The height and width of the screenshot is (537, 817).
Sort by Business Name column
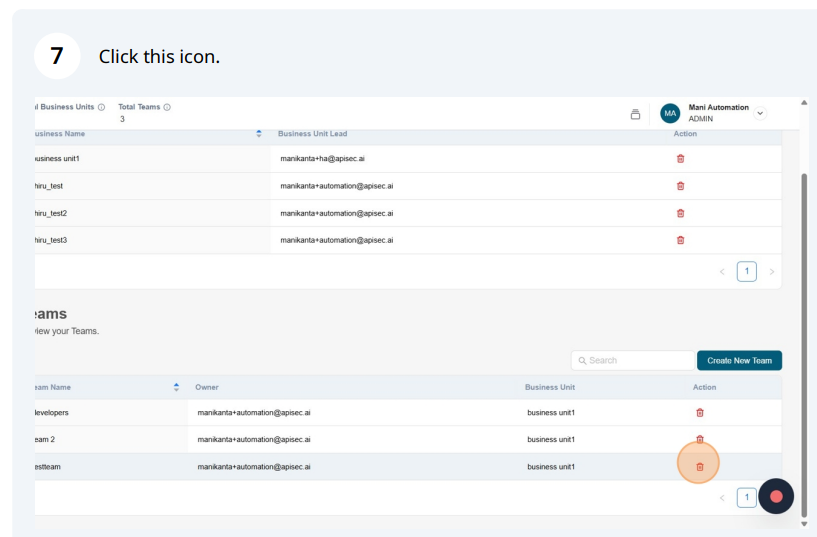(259, 133)
